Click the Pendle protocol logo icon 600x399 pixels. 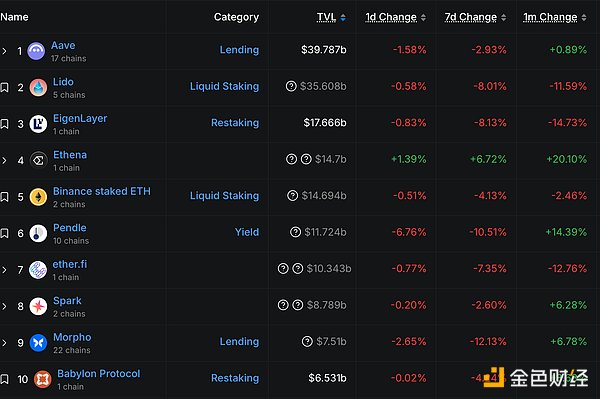tap(38, 233)
